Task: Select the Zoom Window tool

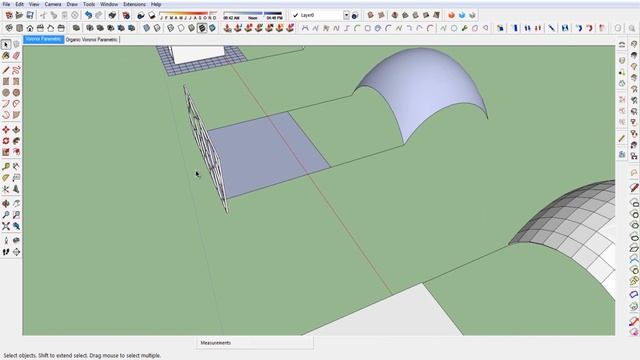Action: 16,215
